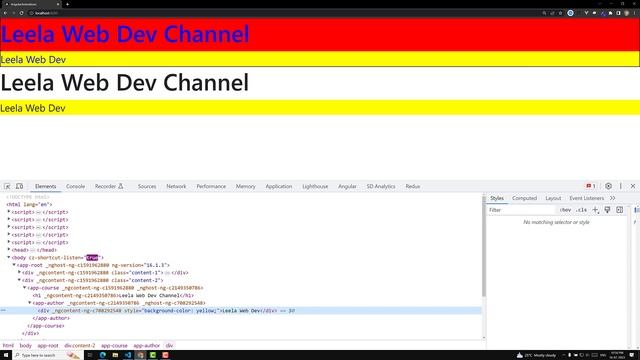This screenshot has height=360, width=640.
Task: Collapse the app-root node
Action: coord(14,264)
